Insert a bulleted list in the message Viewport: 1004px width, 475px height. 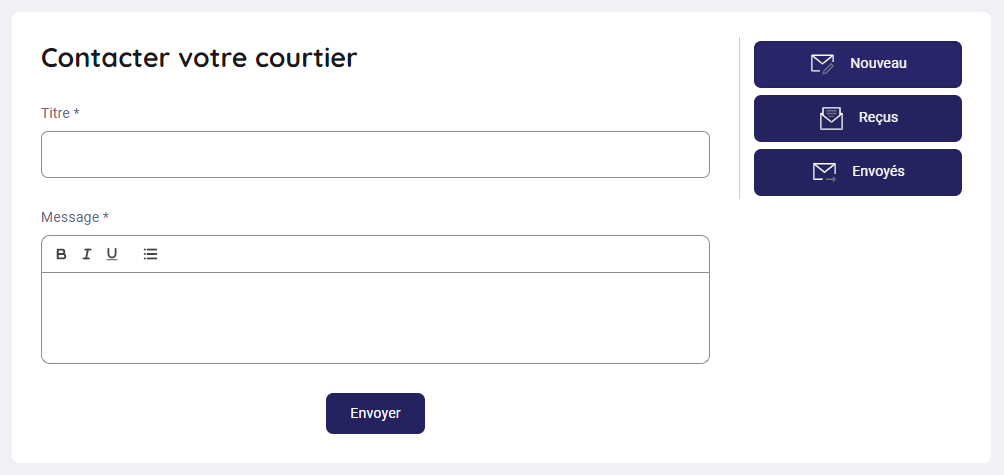click(150, 254)
